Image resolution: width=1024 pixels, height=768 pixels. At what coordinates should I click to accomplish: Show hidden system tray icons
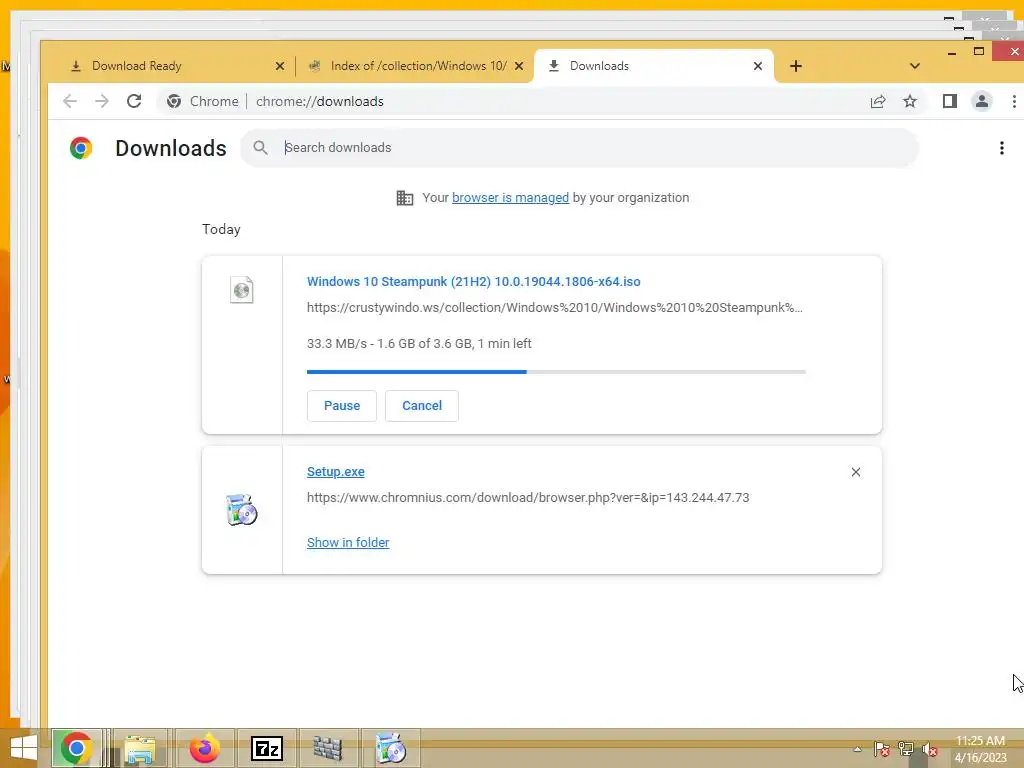(x=857, y=749)
